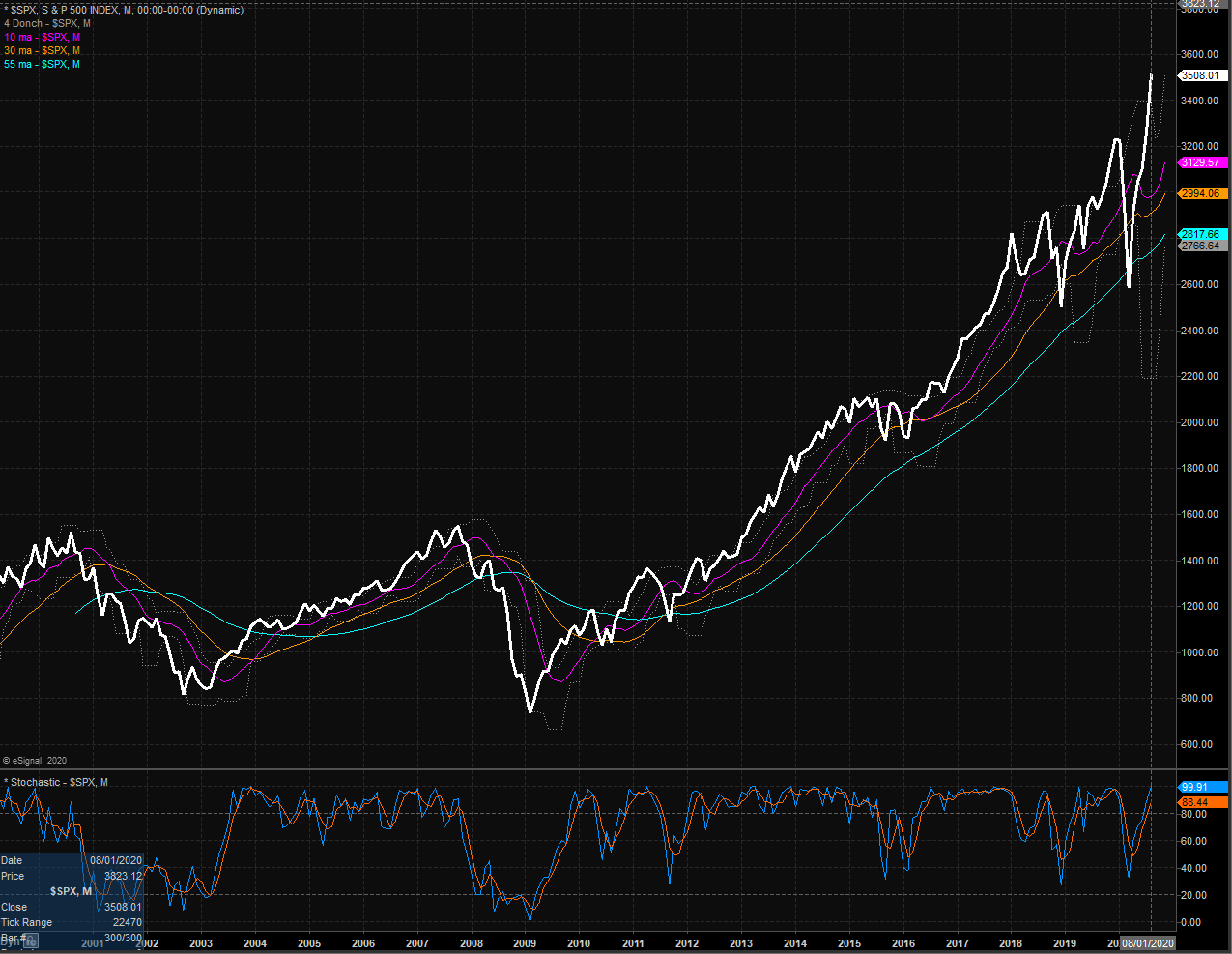Click the white 3508.01 price tag on axis
The image size is (1232, 954).
1203,75
